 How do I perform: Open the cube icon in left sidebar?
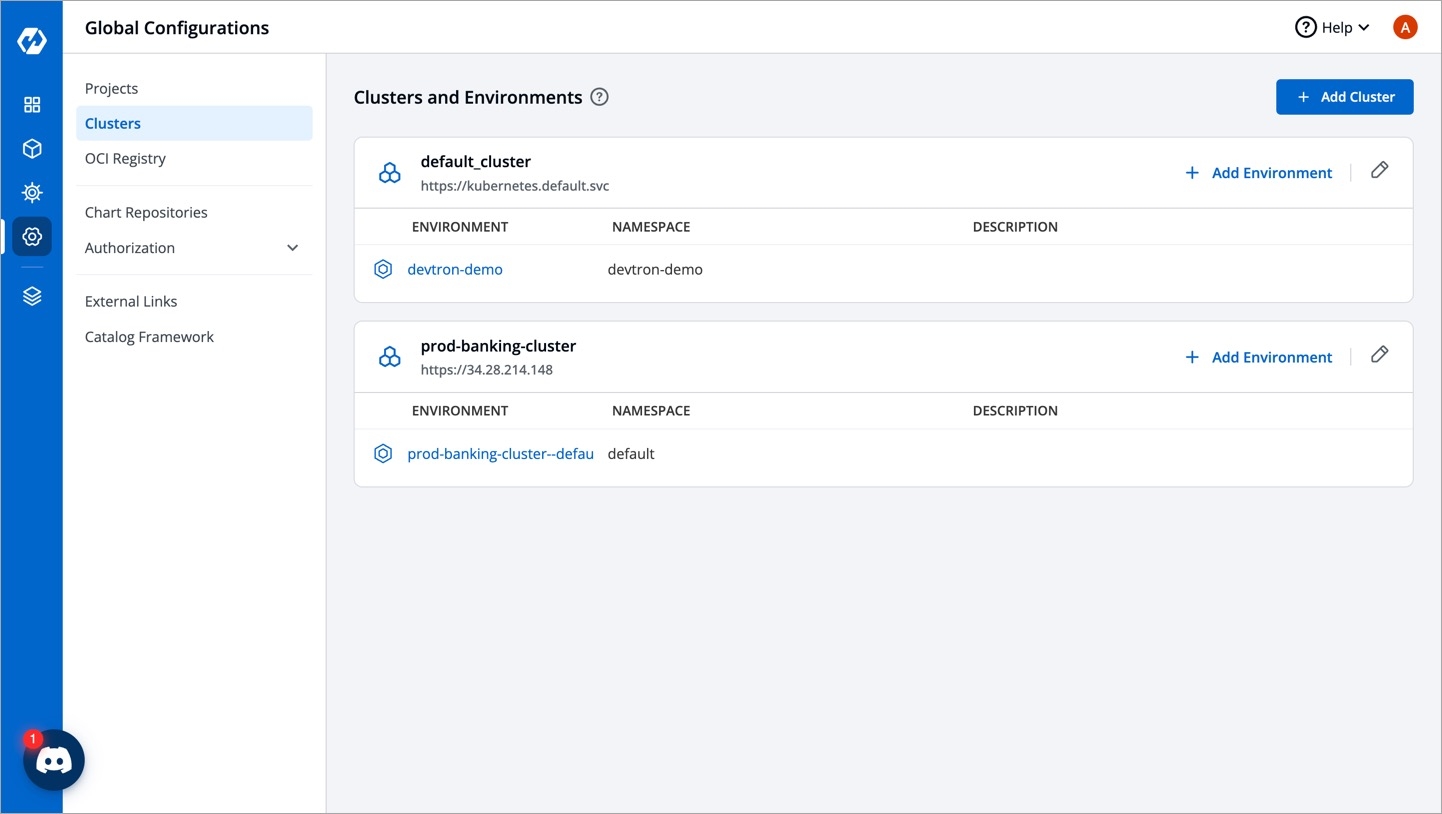point(32,149)
